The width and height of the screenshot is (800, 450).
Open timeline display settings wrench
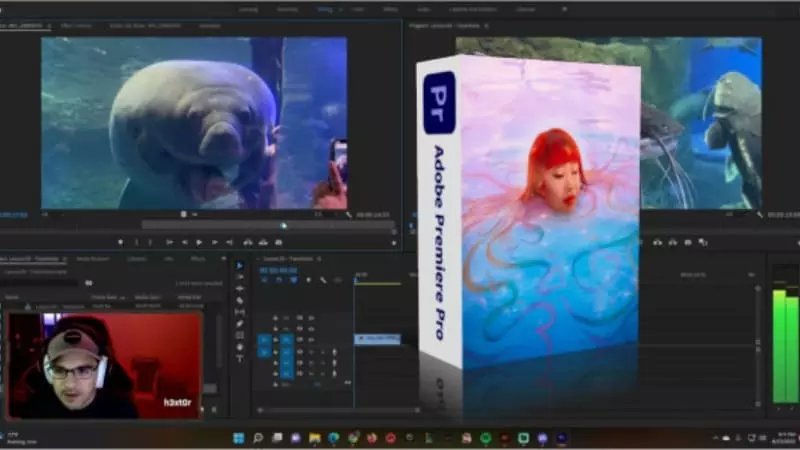(323, 280)
